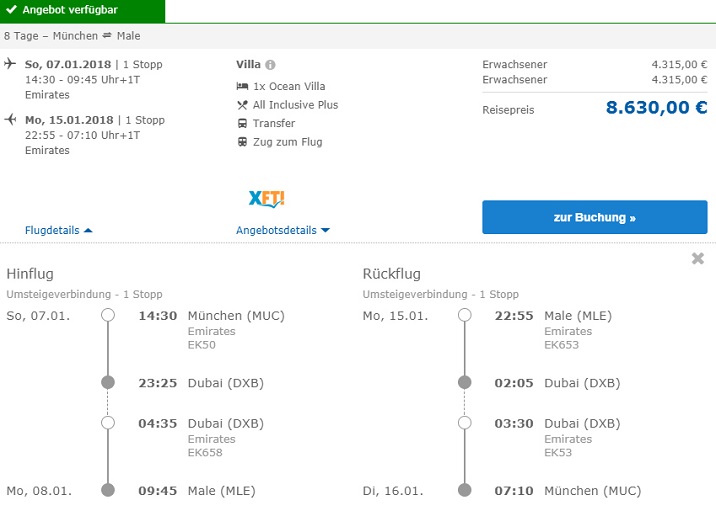Click the return flight airplane icon
This screenshot has height=511, width=716.
(10, 120)
